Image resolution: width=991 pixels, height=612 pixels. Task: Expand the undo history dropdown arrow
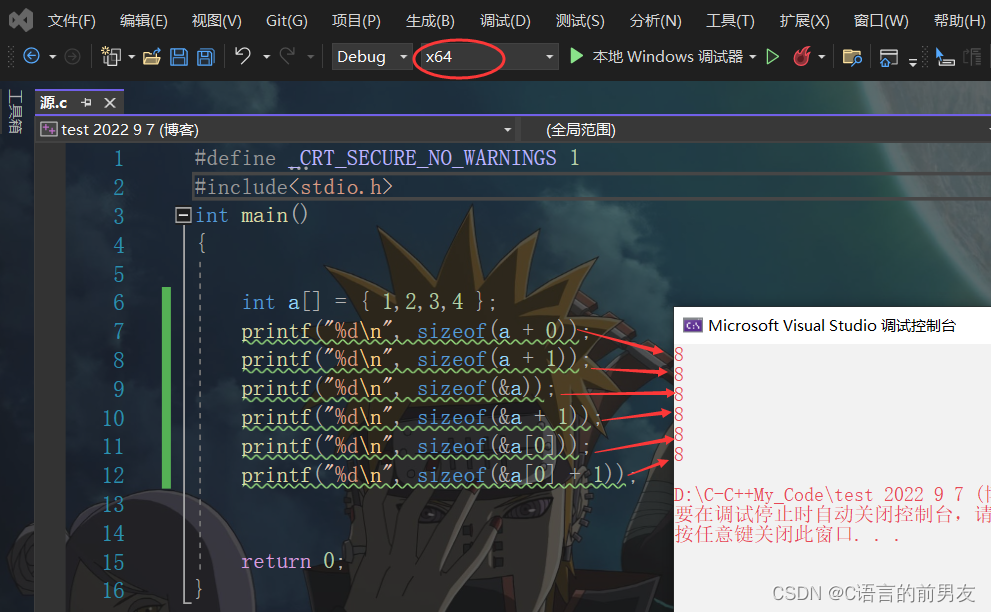[266, 57]
